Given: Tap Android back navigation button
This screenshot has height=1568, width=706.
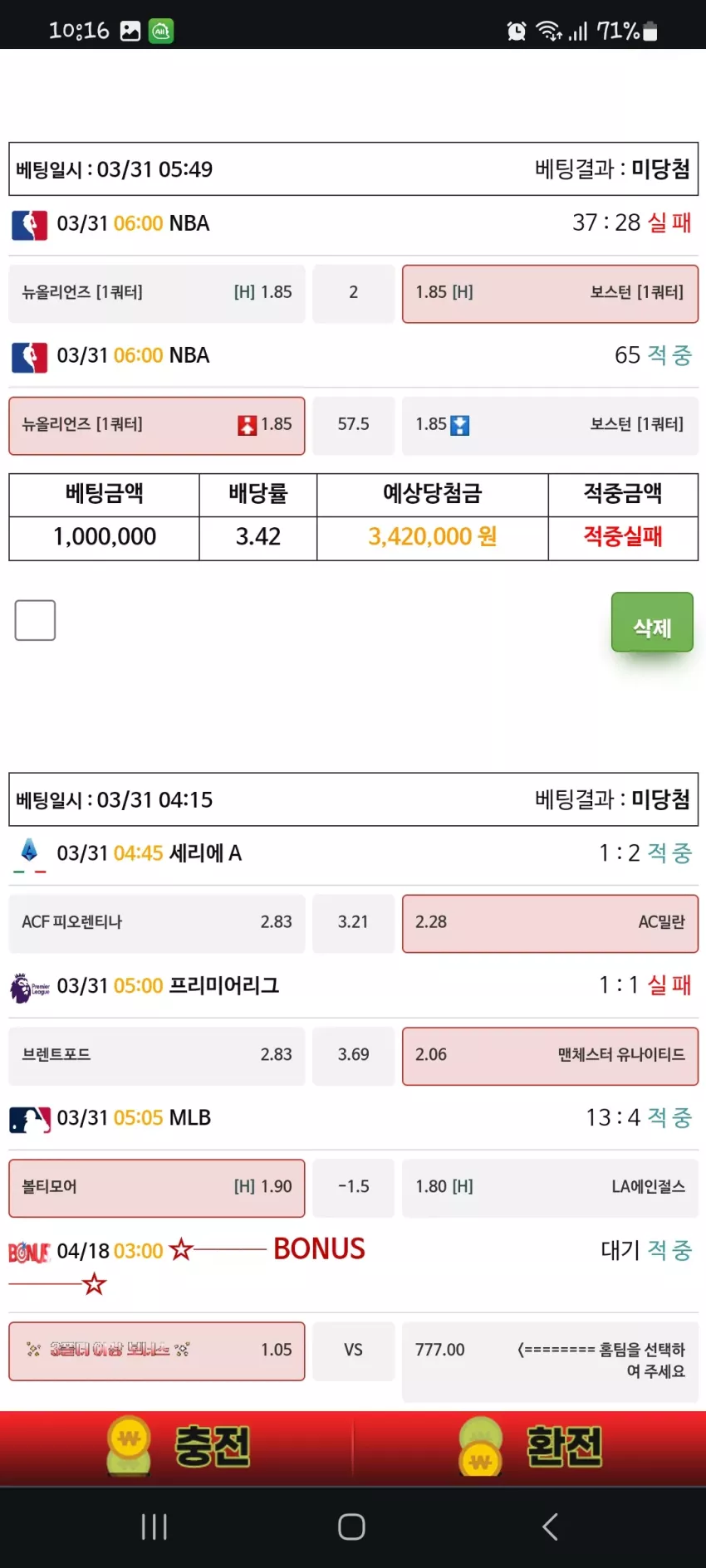Looking at the screenshot, I should (550, 1526).
